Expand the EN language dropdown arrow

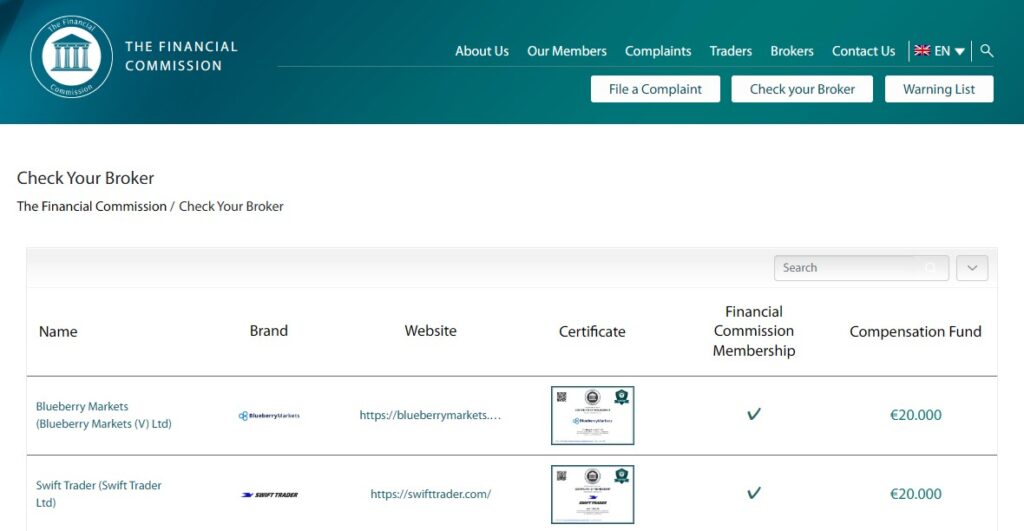(959, 51)
